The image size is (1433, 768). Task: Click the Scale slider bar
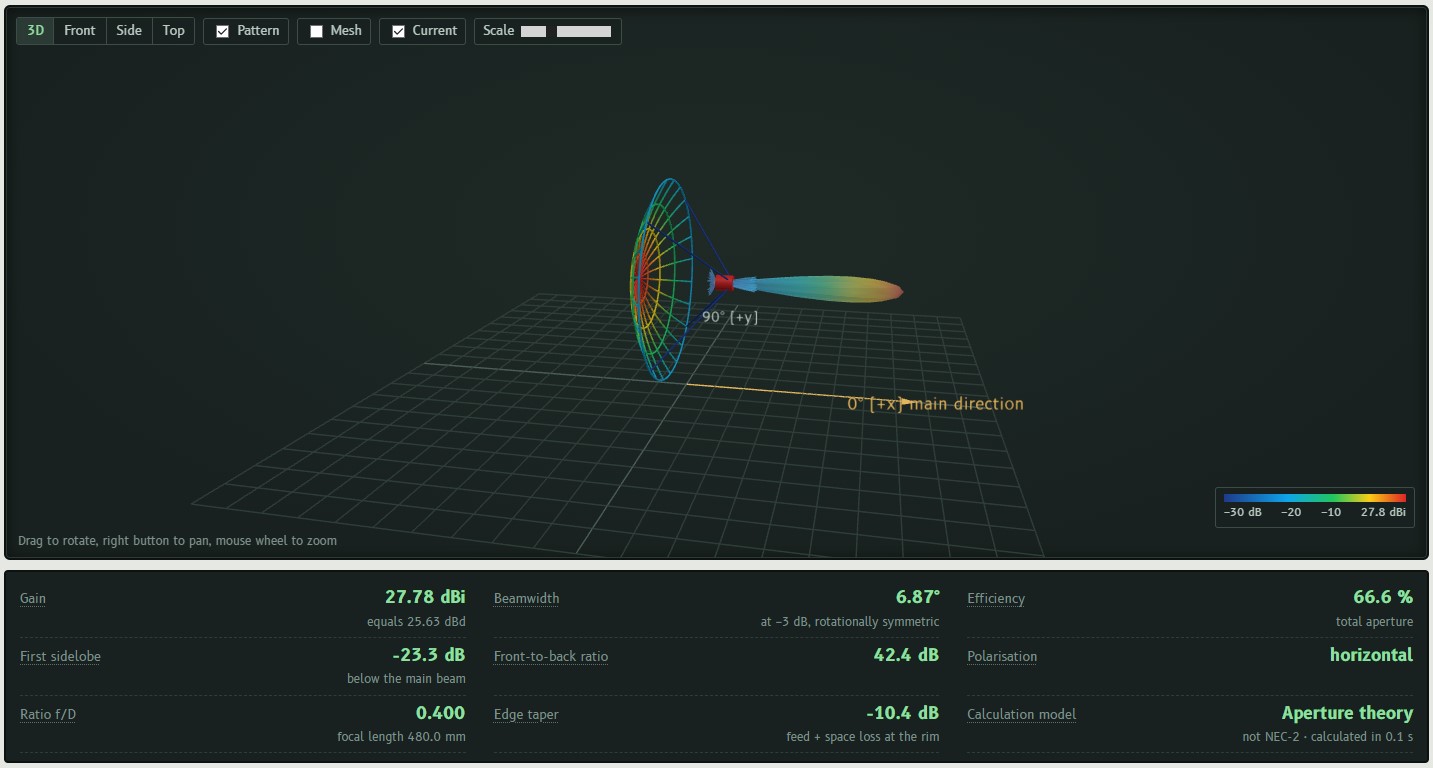pos(566,32)
